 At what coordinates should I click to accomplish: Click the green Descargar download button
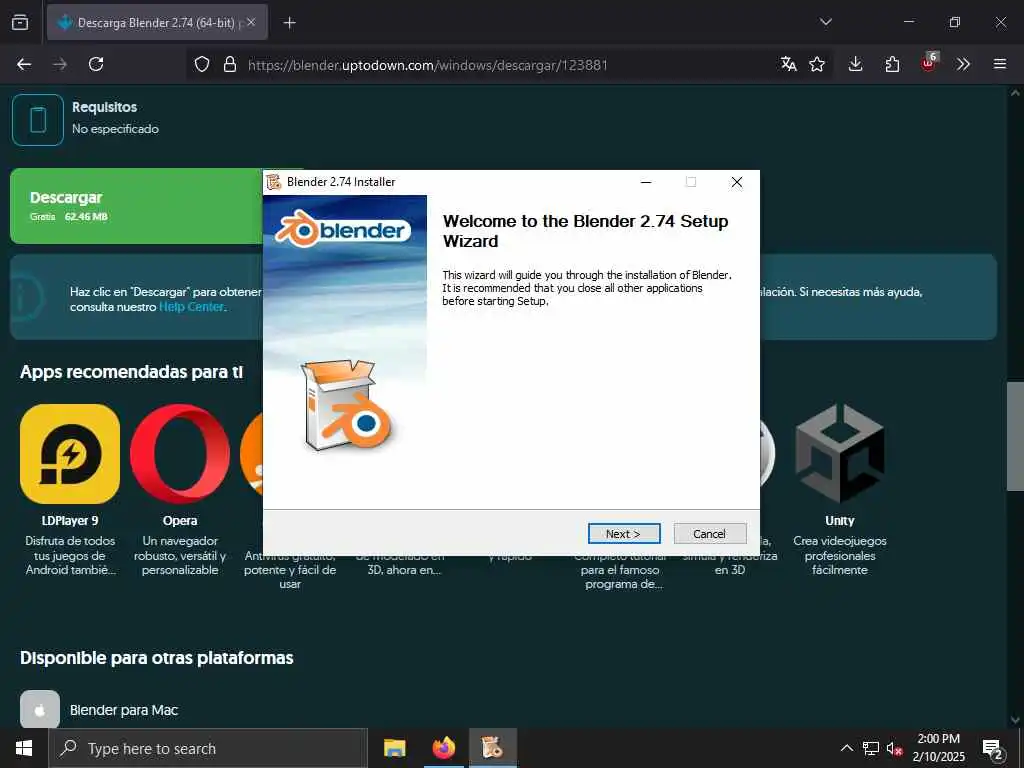[137, 206]
